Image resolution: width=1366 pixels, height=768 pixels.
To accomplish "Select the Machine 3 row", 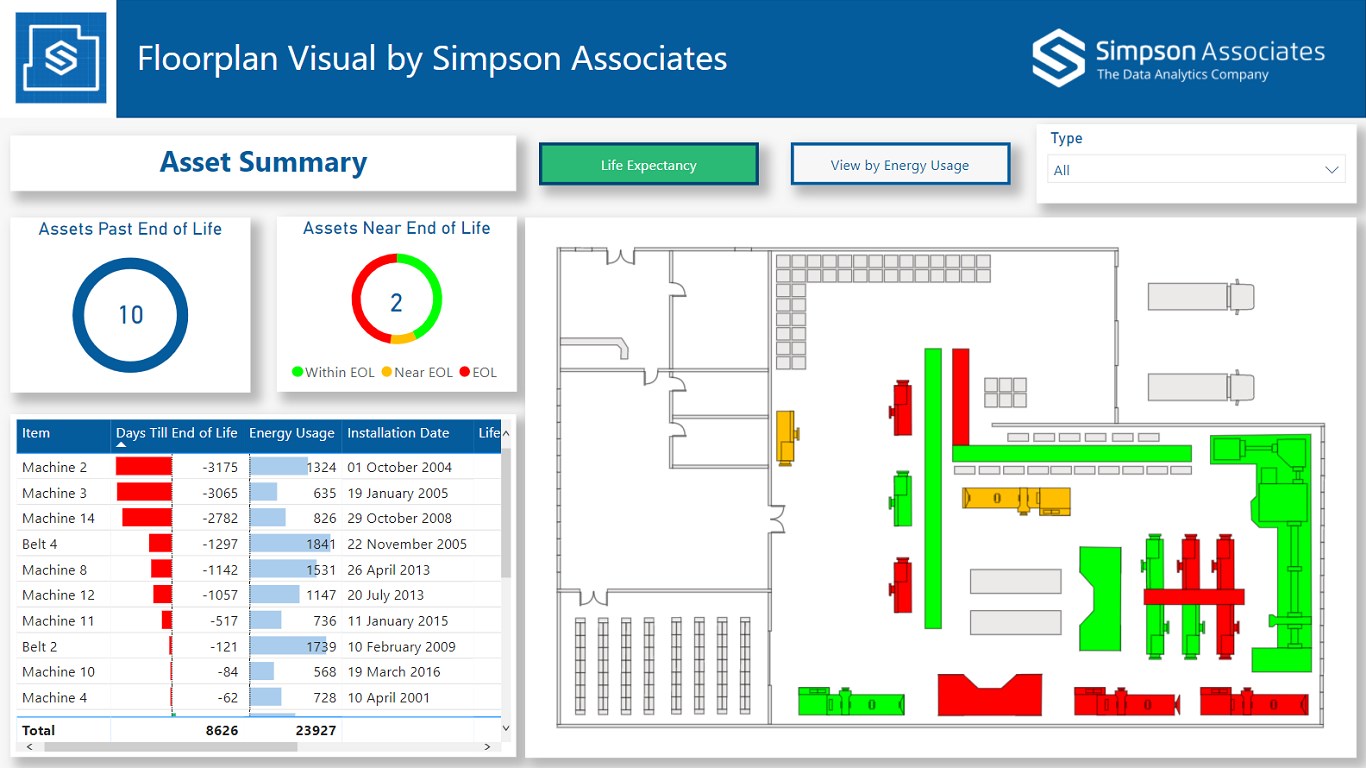I will pyautogui.click(x=259, y=493).
